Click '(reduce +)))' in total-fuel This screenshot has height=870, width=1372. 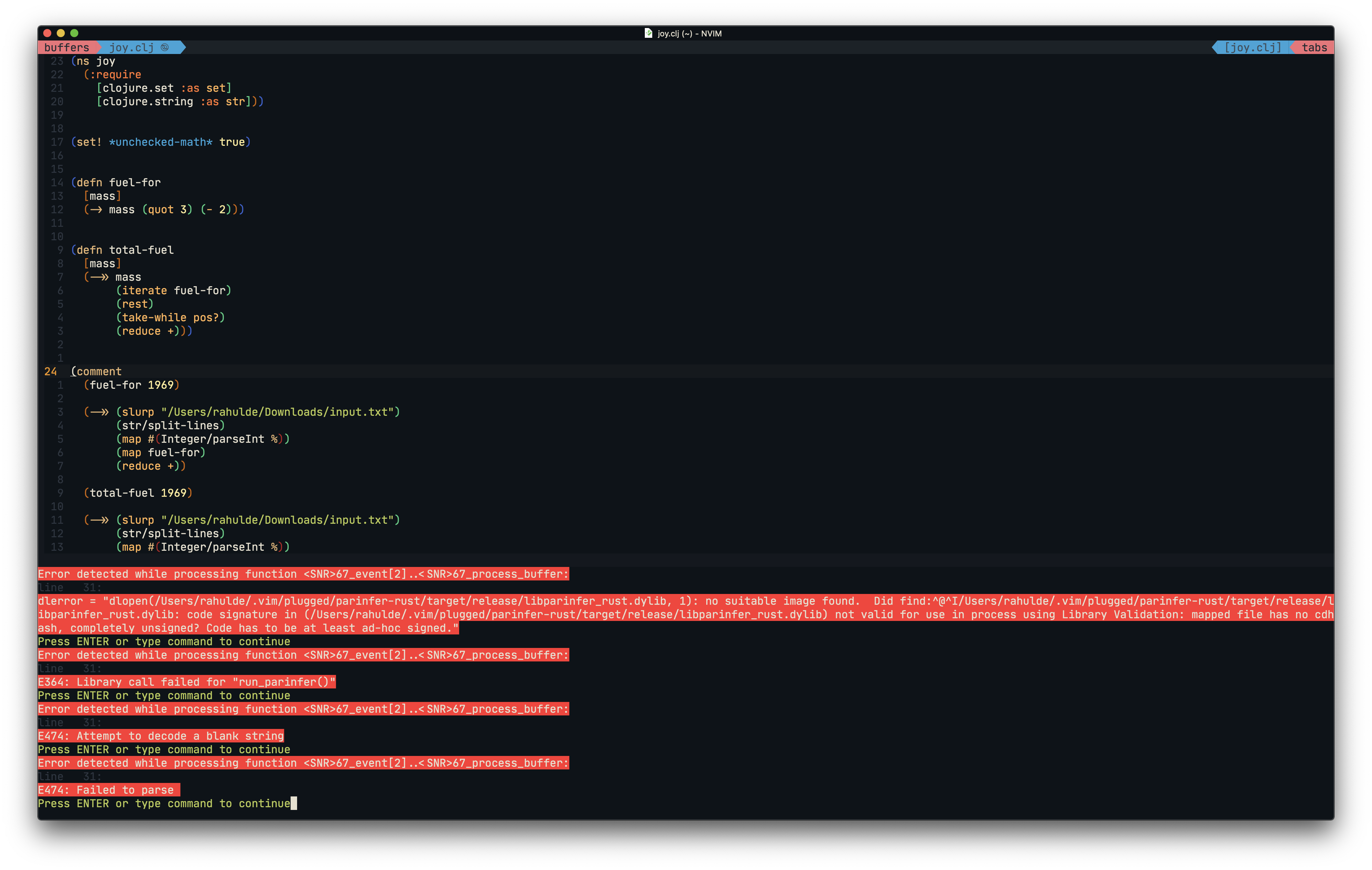click(x=154, y=331)
